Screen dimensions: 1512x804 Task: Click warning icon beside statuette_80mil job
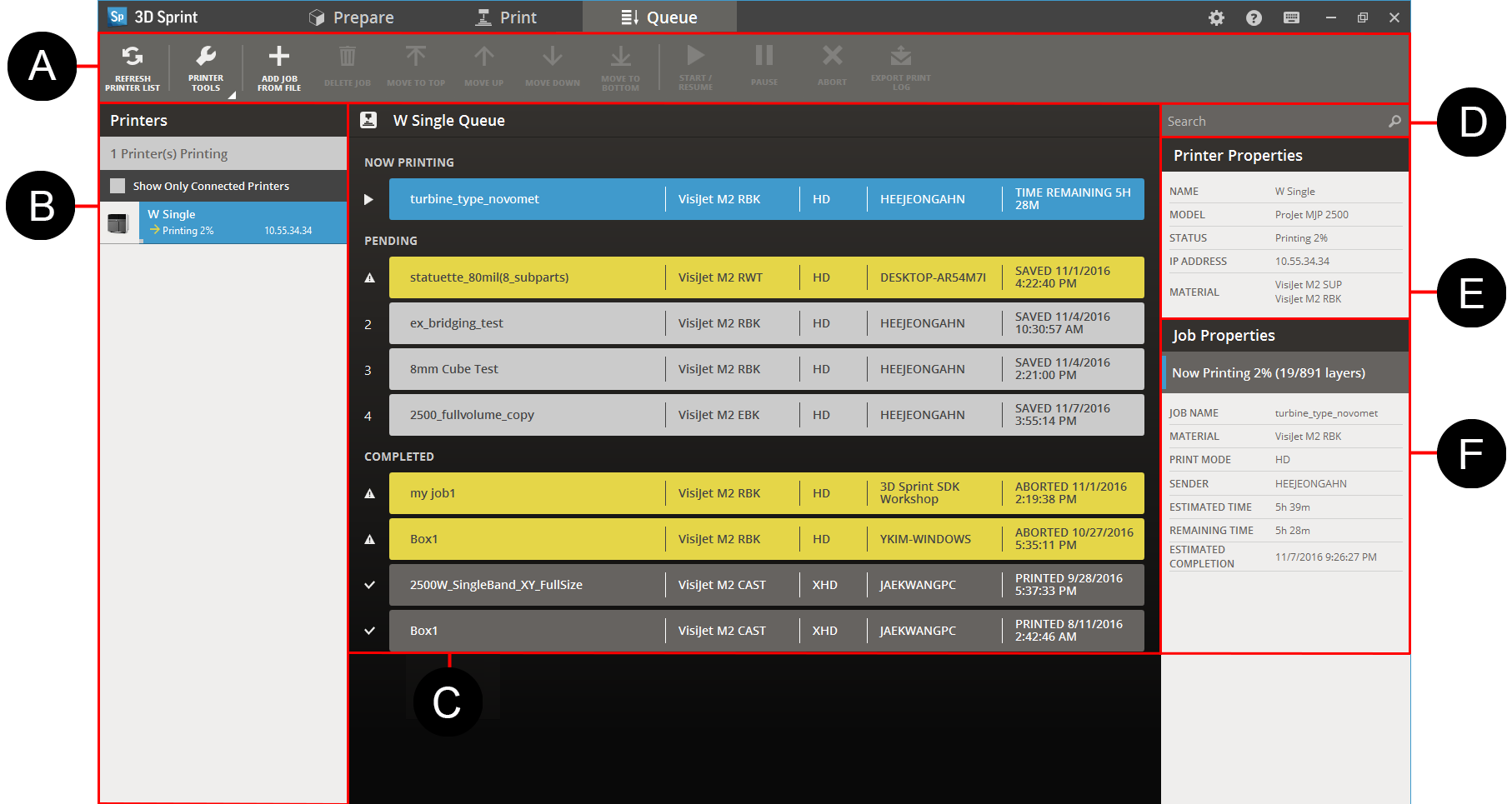click(x=369, y=277)
